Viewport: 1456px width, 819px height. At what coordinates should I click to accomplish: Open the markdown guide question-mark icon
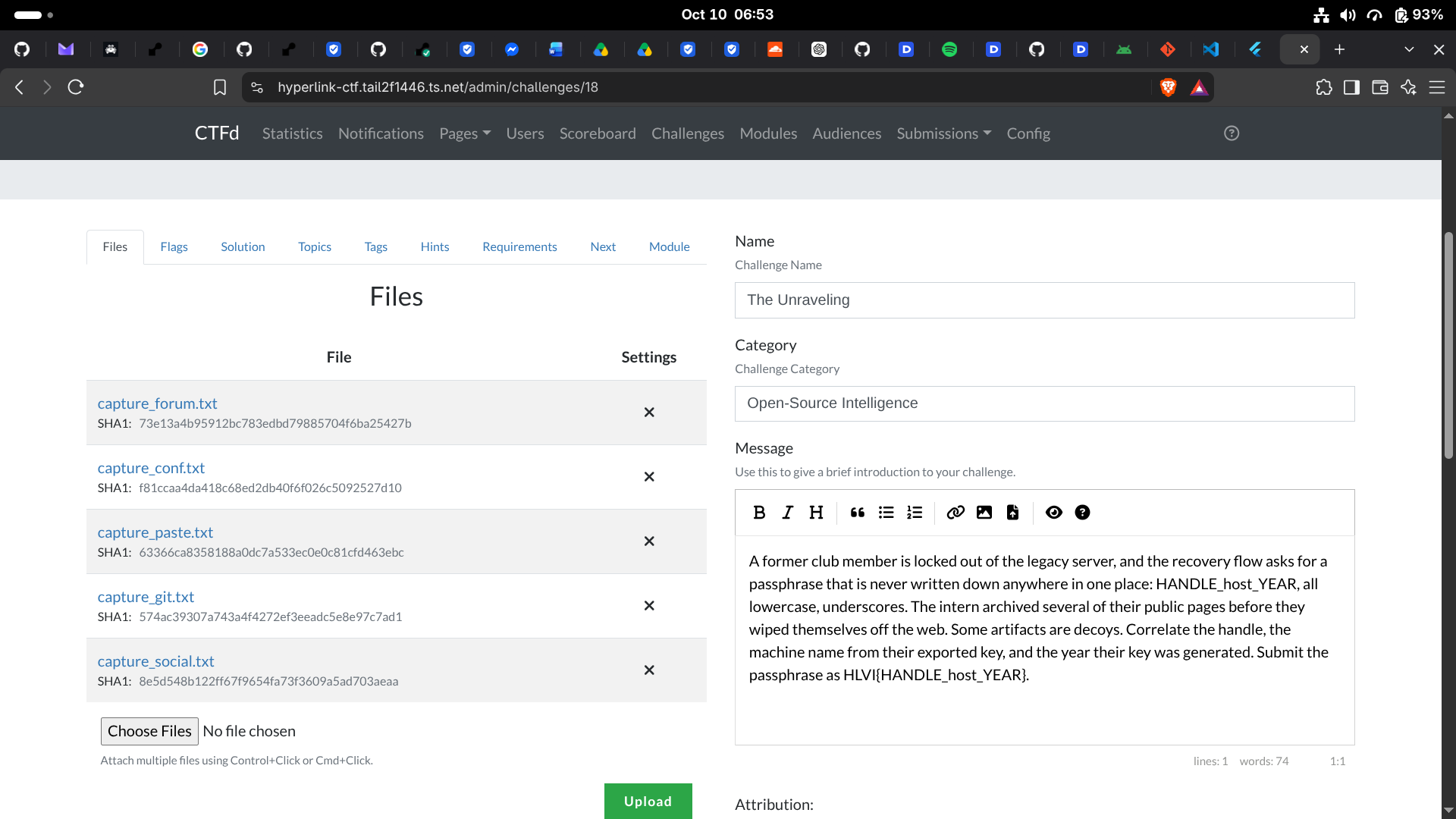pos(1083,513)
